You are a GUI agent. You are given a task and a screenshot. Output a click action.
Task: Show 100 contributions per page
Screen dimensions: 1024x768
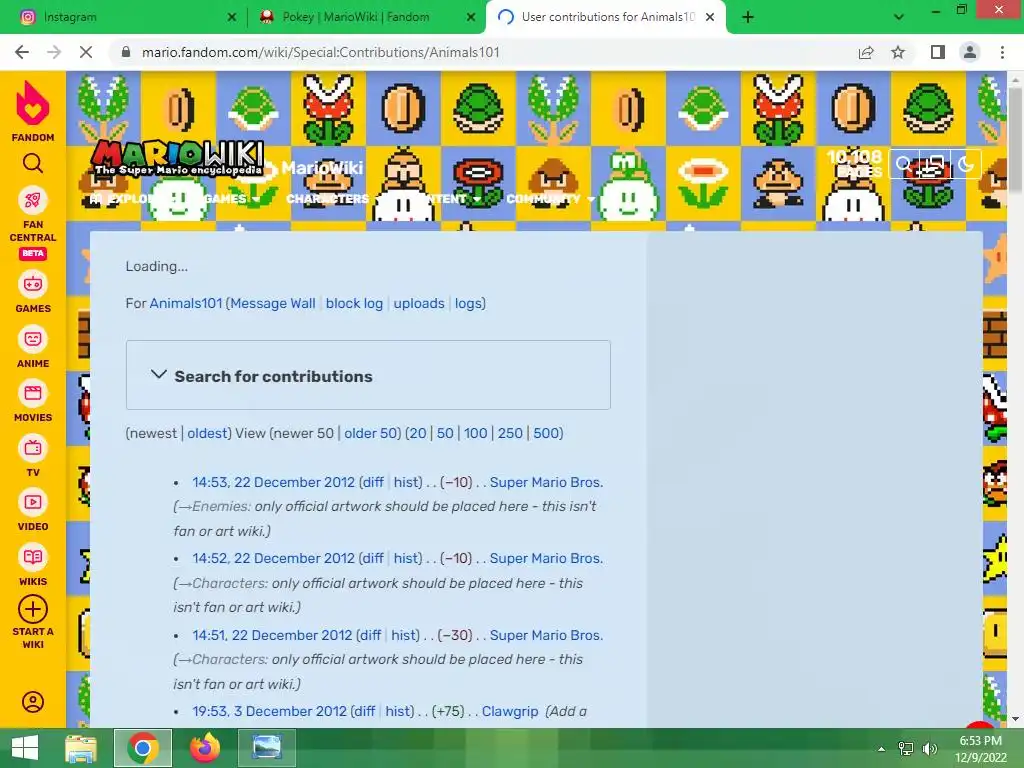point(476,433)
